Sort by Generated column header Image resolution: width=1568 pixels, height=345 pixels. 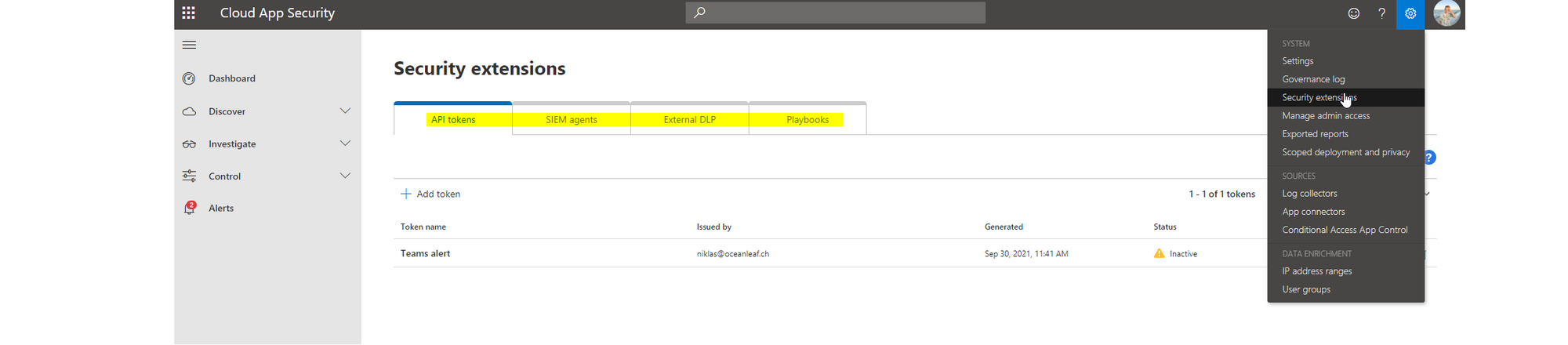1004,227
